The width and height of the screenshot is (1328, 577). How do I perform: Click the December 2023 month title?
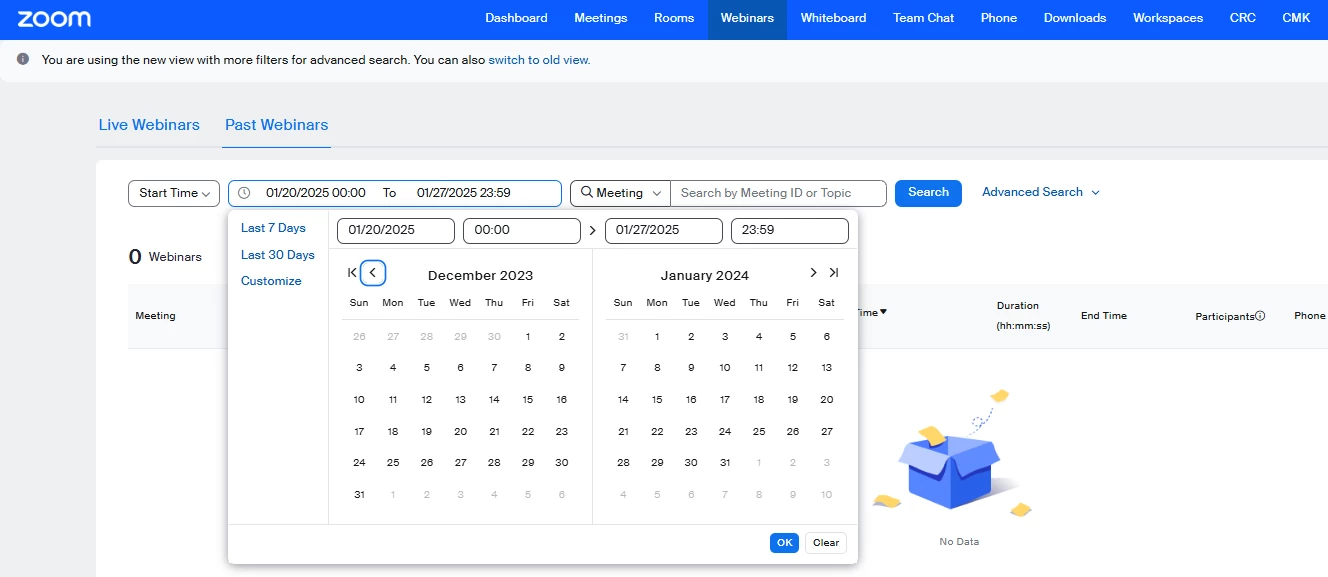[480, 276]
